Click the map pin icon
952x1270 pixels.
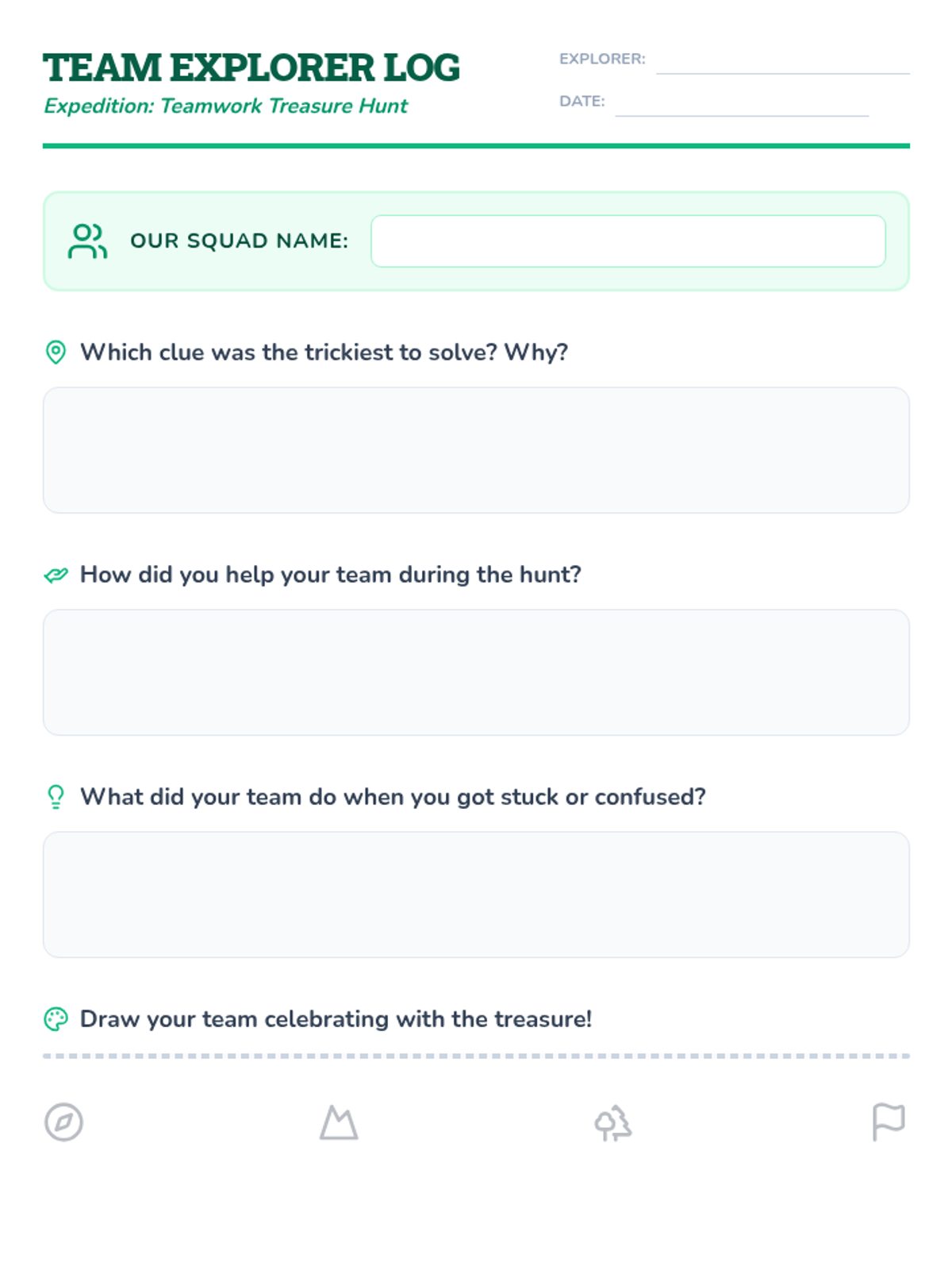(56, 352)
